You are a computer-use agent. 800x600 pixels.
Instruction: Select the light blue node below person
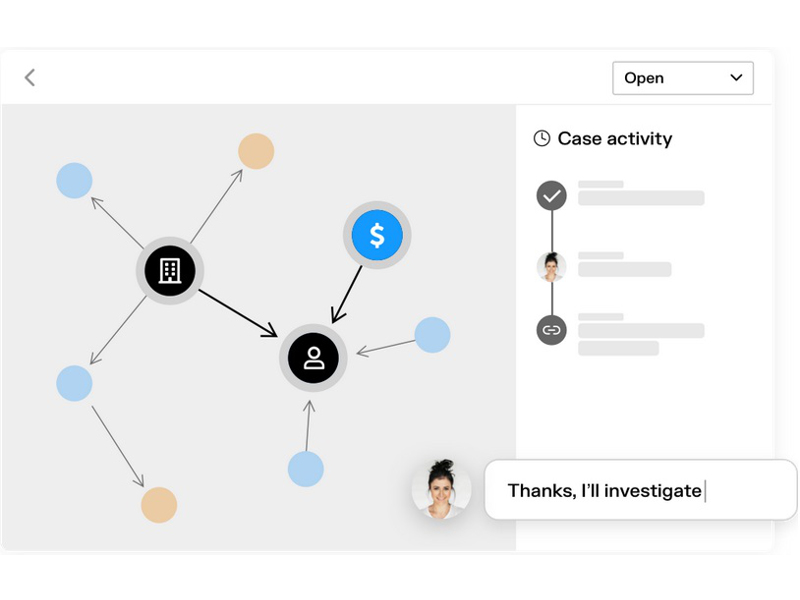pos(306,468)
